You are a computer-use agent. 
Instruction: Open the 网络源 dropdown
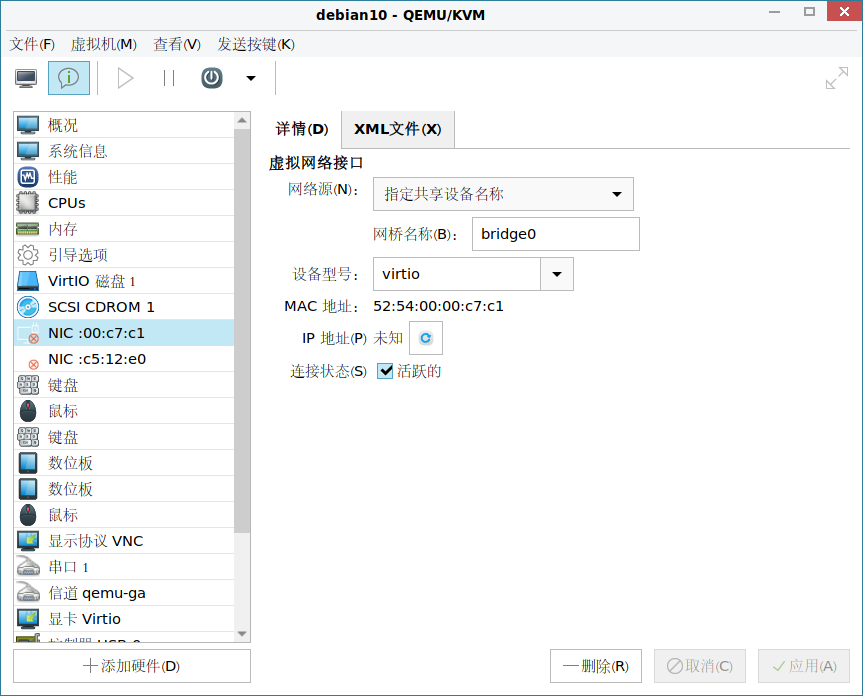pos(503,194)
